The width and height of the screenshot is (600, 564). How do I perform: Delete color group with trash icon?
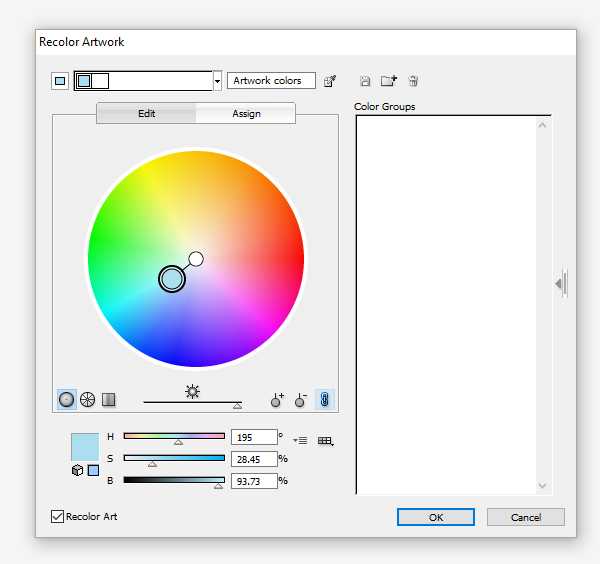[x=413, y=81]
